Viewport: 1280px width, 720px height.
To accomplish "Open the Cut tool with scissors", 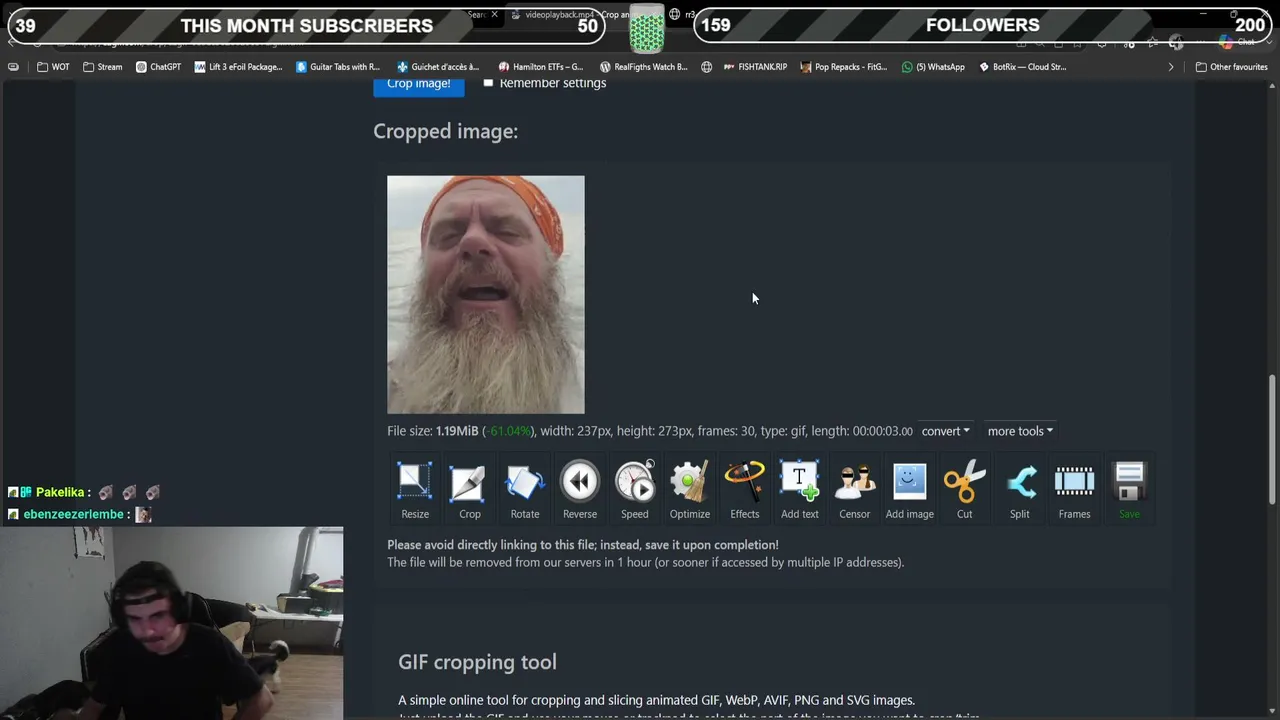I will (x=965, y=490).
